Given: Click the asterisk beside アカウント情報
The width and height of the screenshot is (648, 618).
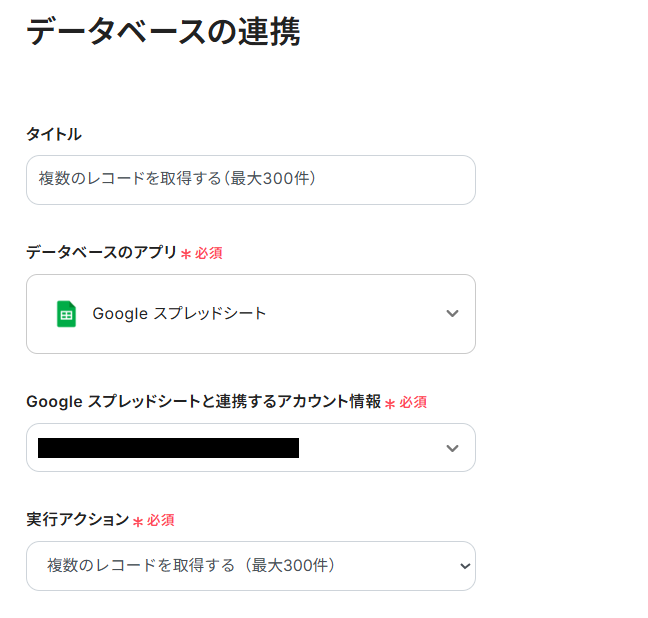Looking at the screenshot, I should point(390,403).
